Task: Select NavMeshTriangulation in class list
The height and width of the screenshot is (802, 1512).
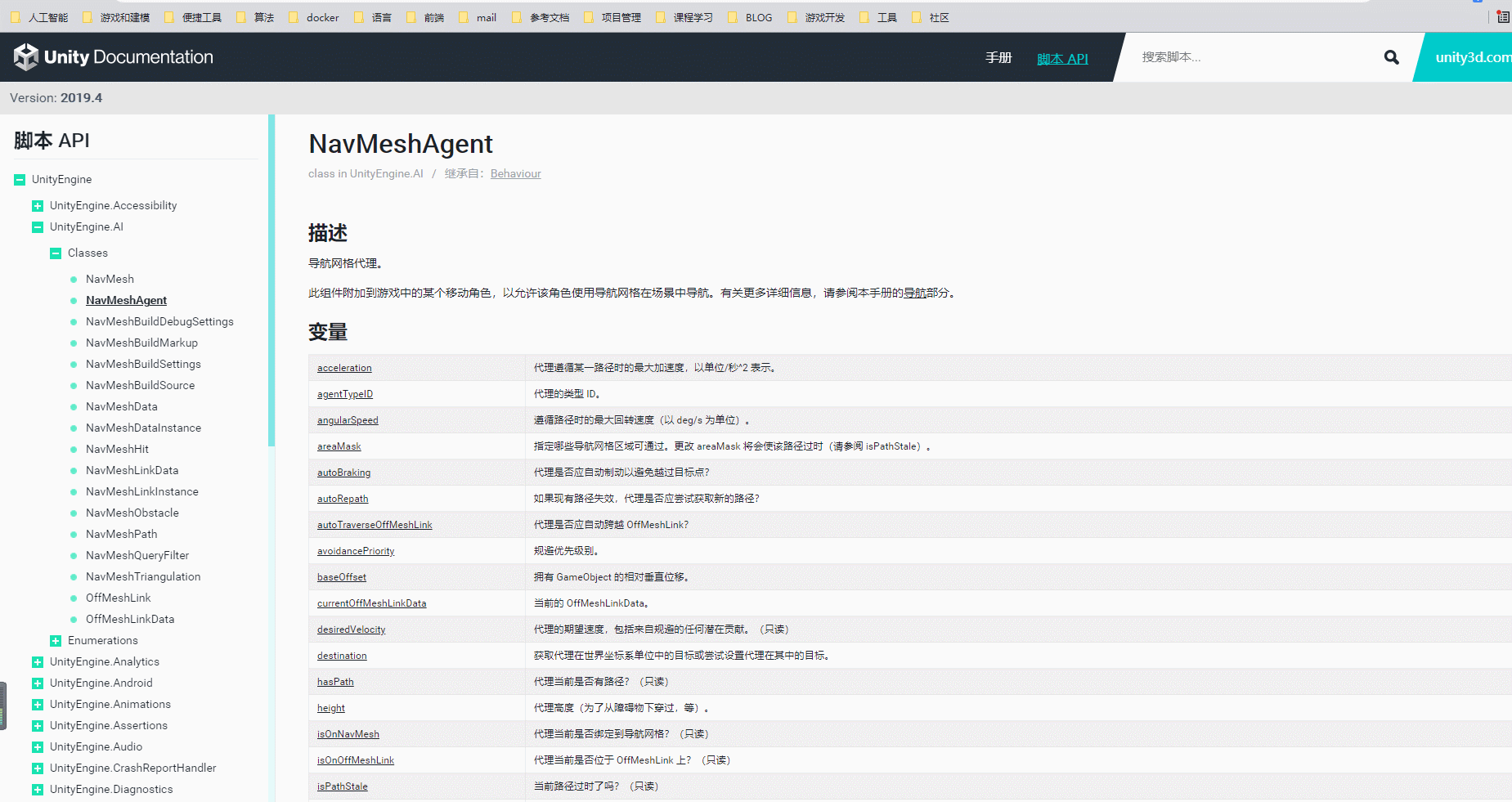Action: 143,576
